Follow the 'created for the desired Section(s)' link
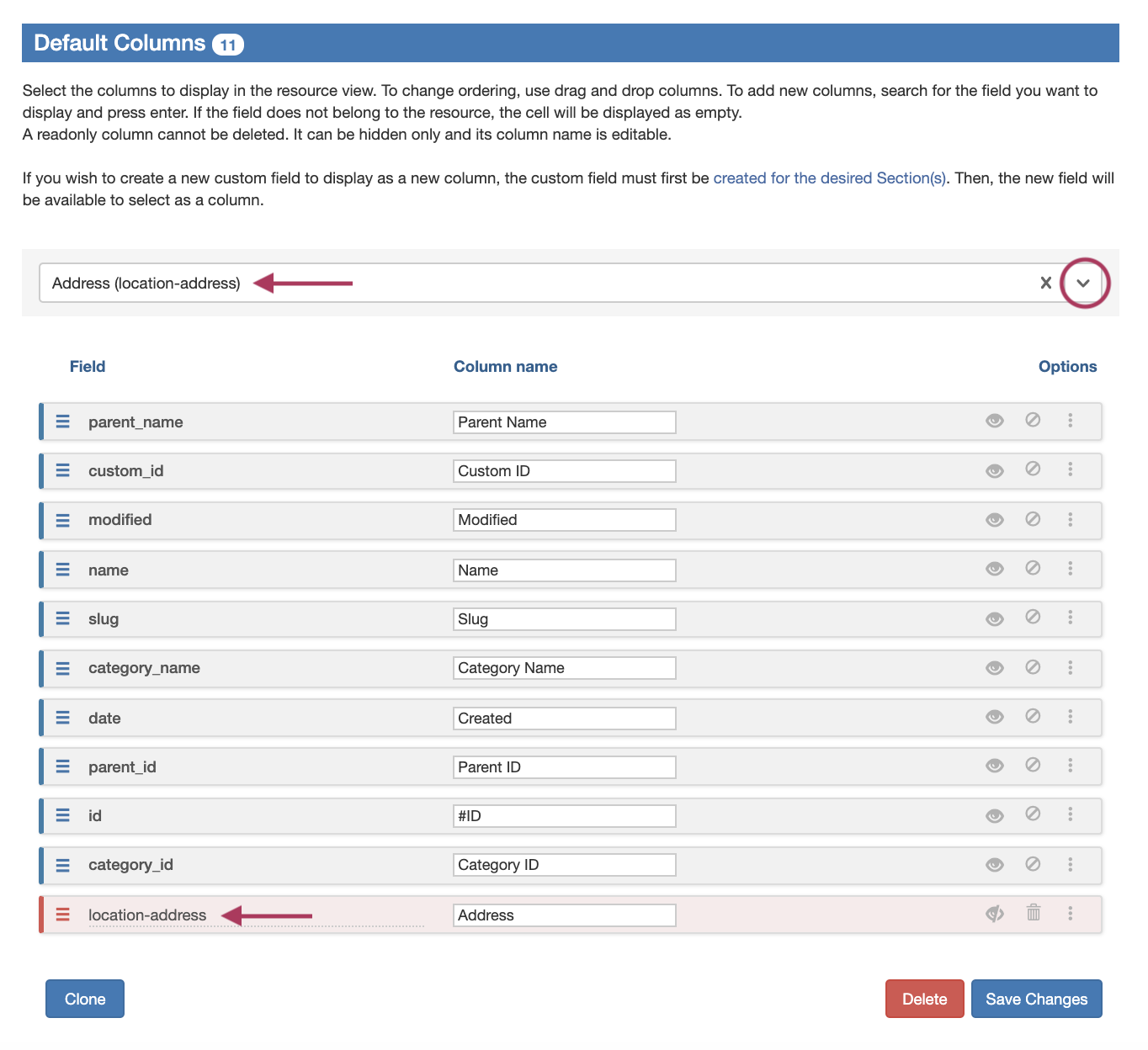Viewport: 1148px width, 1050px height. point(829,178)
